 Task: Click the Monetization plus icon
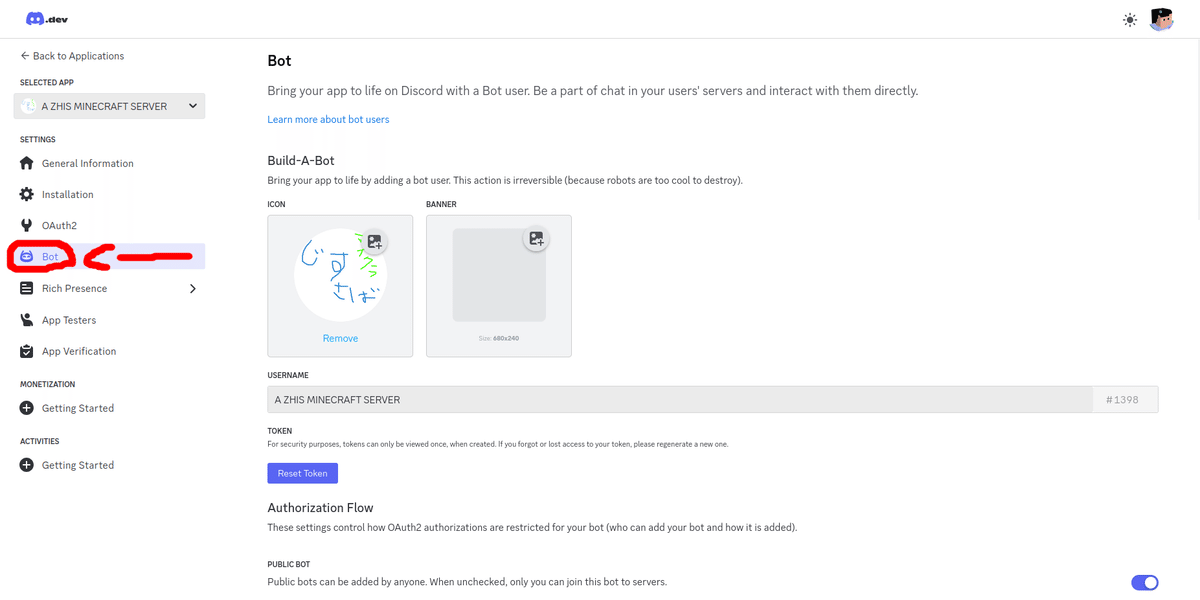[27, 408]
